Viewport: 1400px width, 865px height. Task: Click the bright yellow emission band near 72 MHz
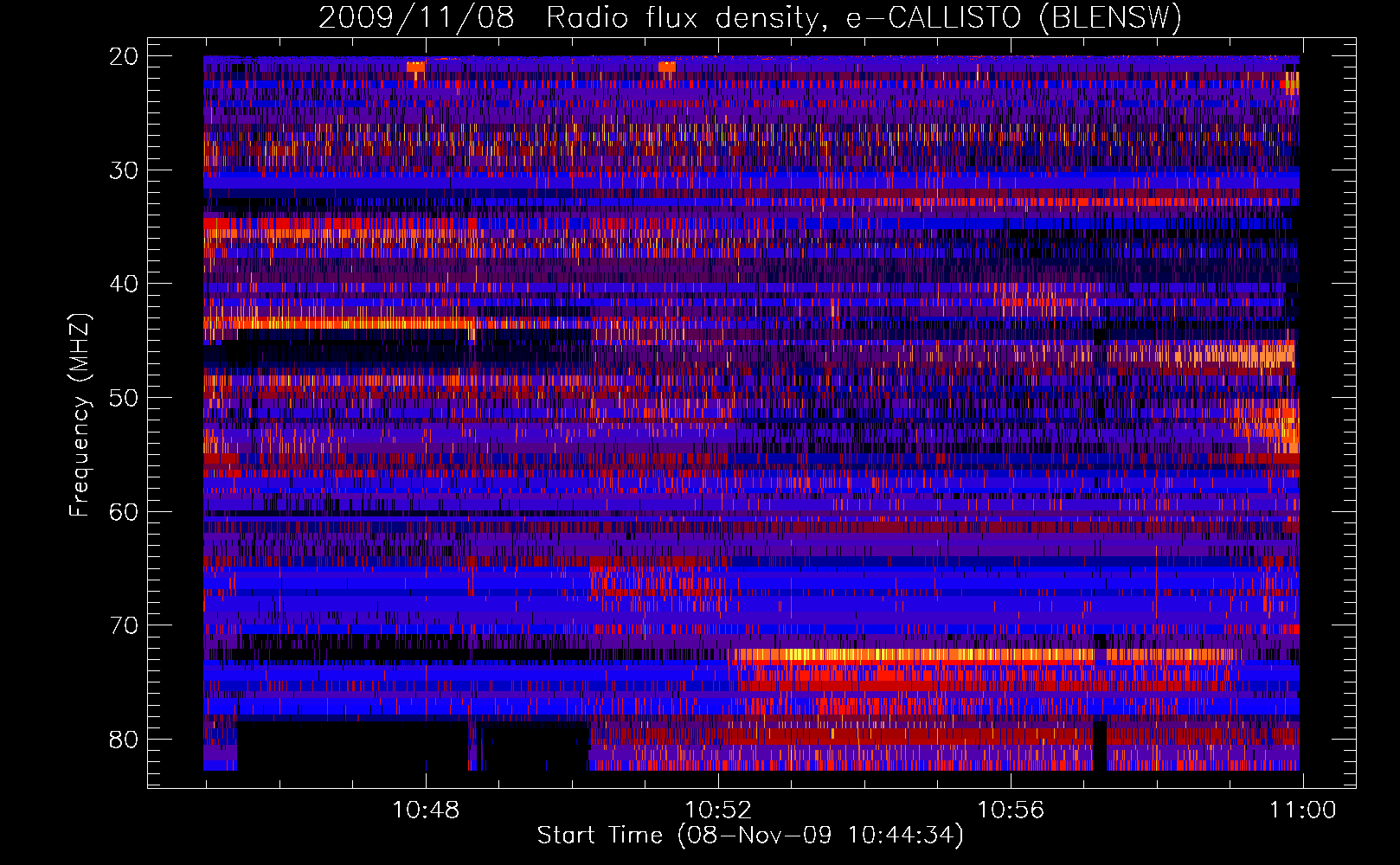click(913, 655)
